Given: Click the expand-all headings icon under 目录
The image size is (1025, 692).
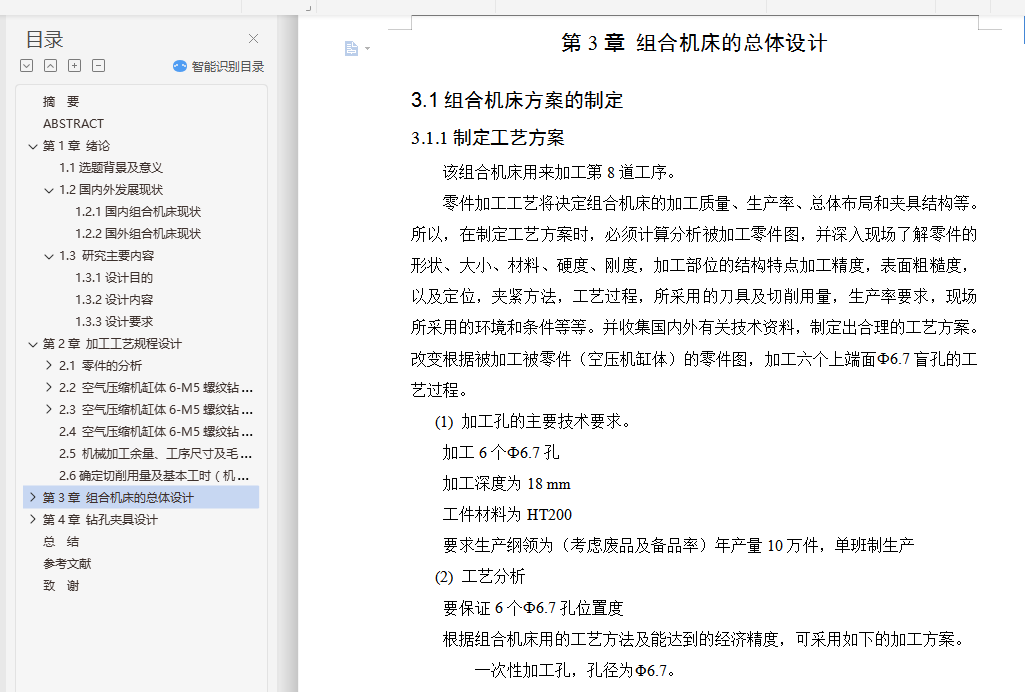Looking at the screenshot, I should click(x=27, y=65).
